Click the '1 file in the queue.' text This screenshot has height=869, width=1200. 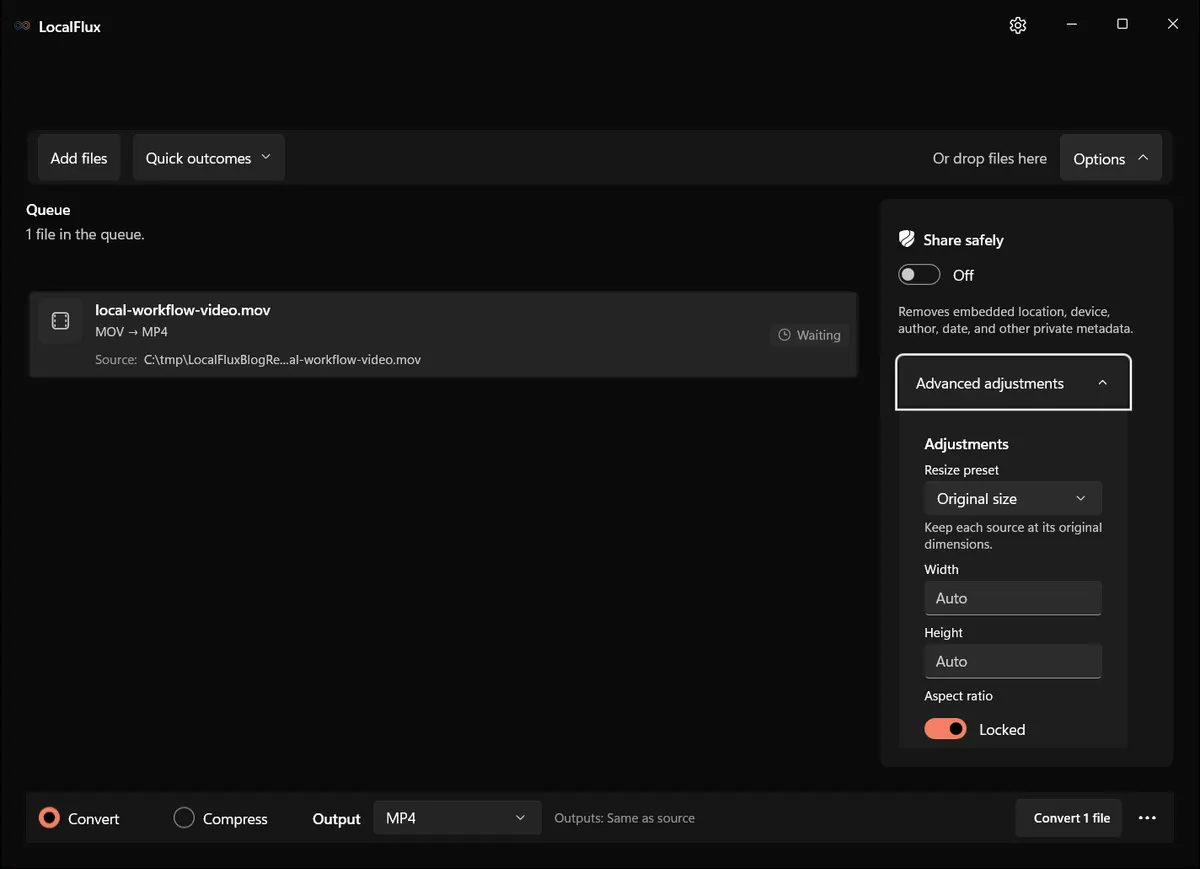[85, 235]
